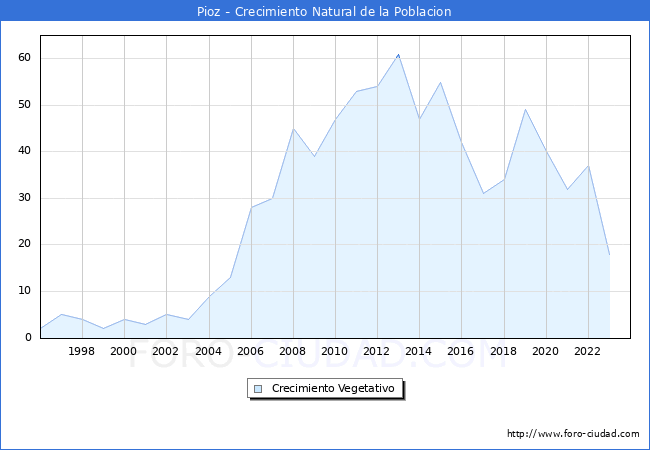Click the y-axis value 50
The height and width of the screenshot is (450, 650).
(x=24, y=104)
